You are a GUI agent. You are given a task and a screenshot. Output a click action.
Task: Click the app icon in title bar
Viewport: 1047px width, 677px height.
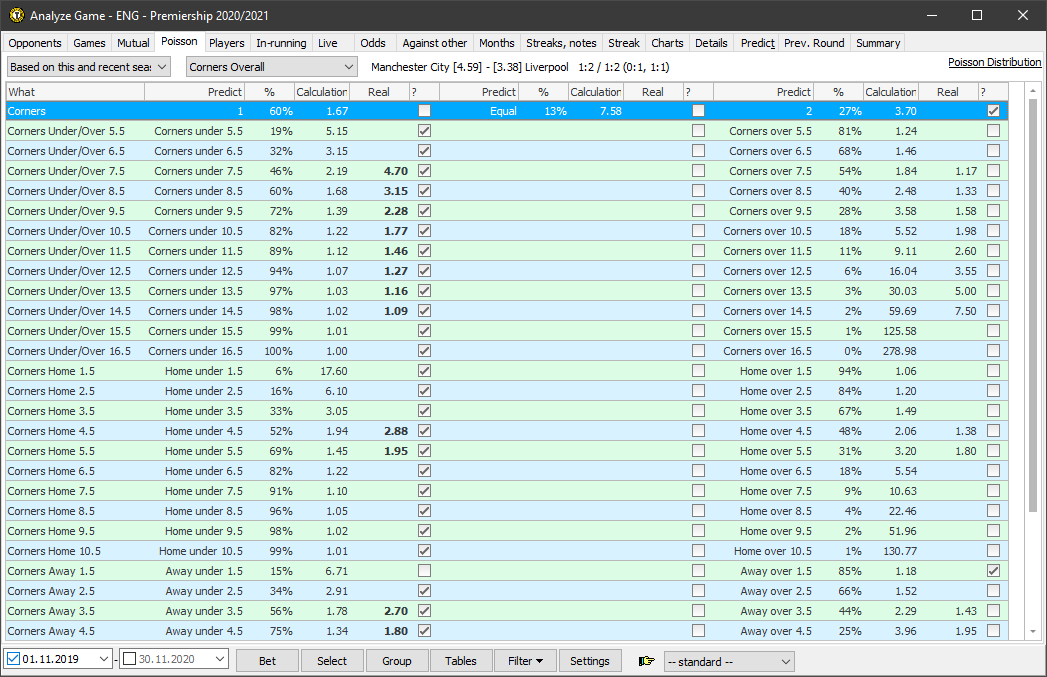[16, 15]
